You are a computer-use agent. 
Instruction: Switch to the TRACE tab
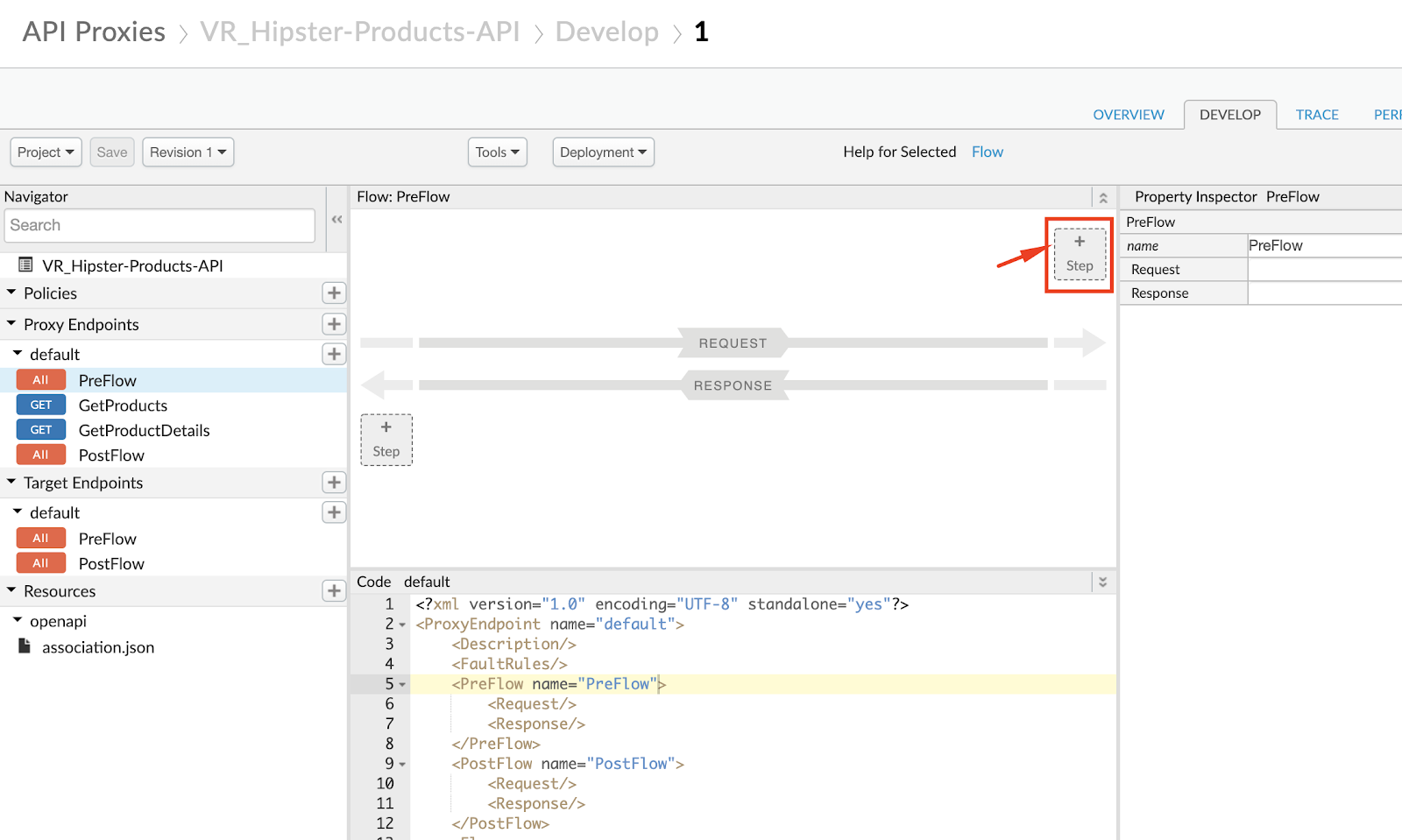[x=1317, y=115]
